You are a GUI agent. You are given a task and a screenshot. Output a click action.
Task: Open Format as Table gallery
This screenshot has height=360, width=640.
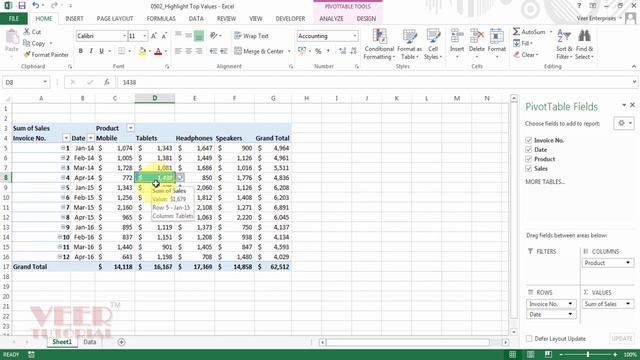coord(409,45)
